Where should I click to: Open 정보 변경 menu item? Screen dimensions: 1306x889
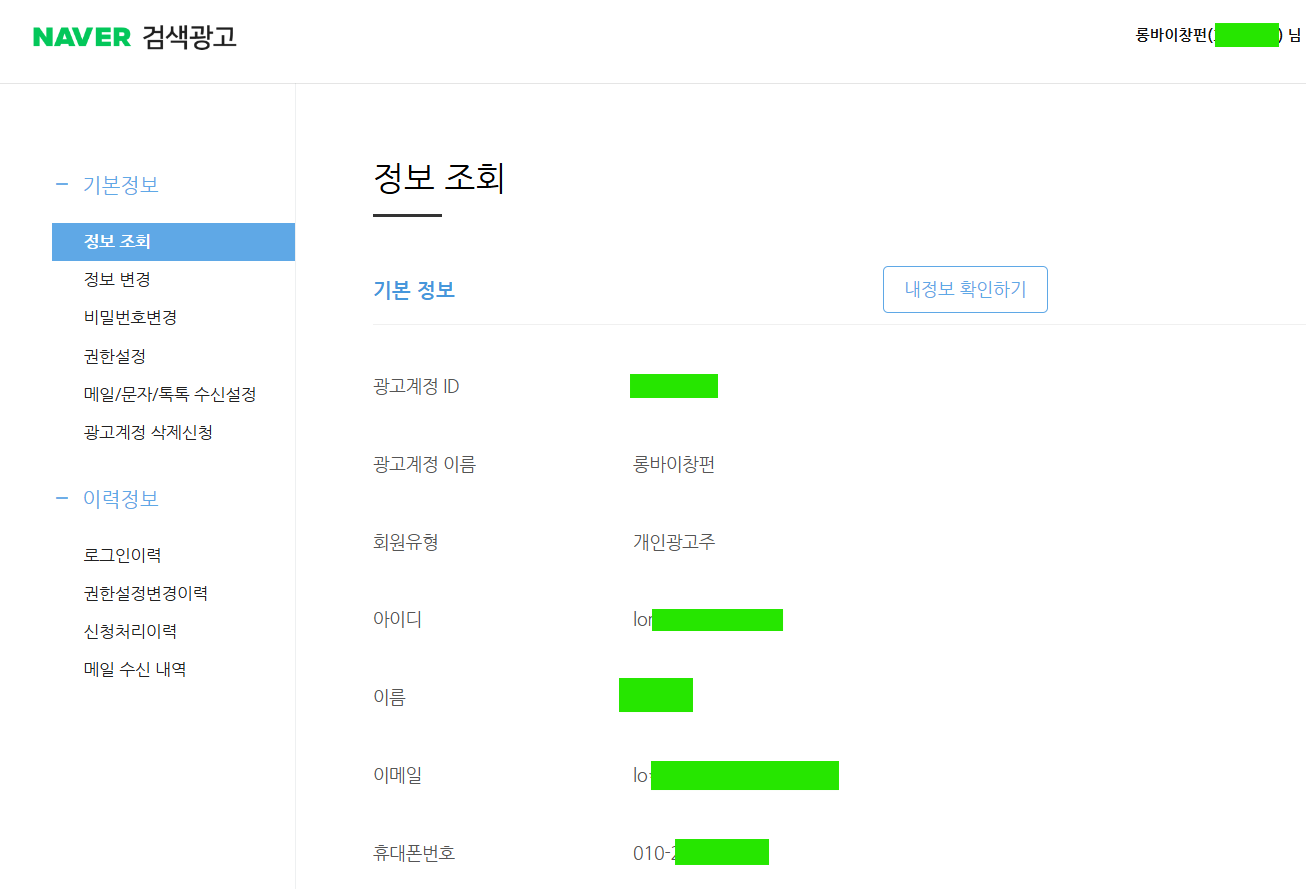click(x=117, y=280)
